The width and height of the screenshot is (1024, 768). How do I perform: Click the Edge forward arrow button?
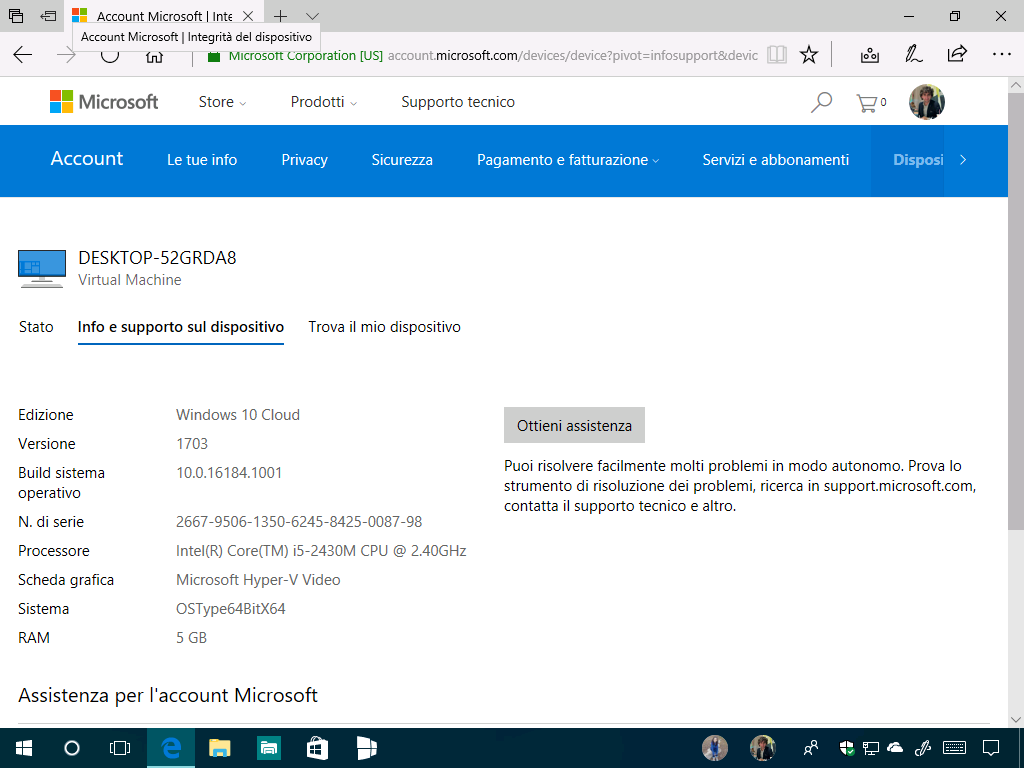click(66, 55)
